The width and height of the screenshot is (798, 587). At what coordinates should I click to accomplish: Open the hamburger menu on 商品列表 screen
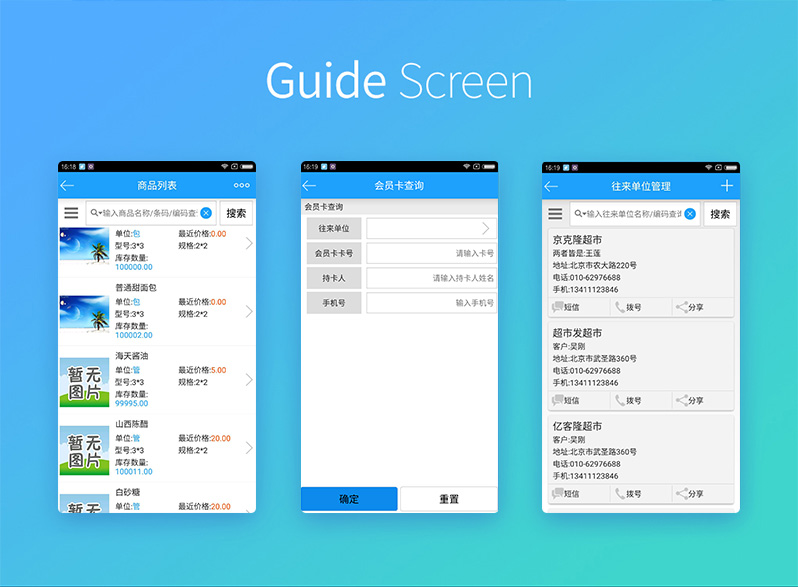point(71,213)
